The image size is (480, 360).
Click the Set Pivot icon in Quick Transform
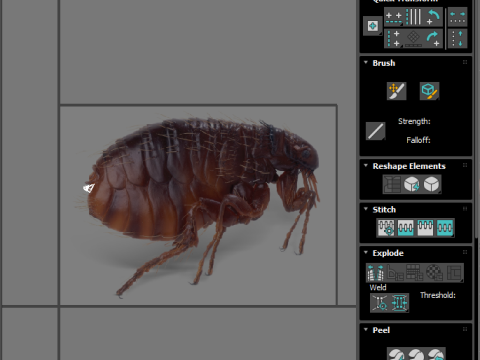[372, 26]
